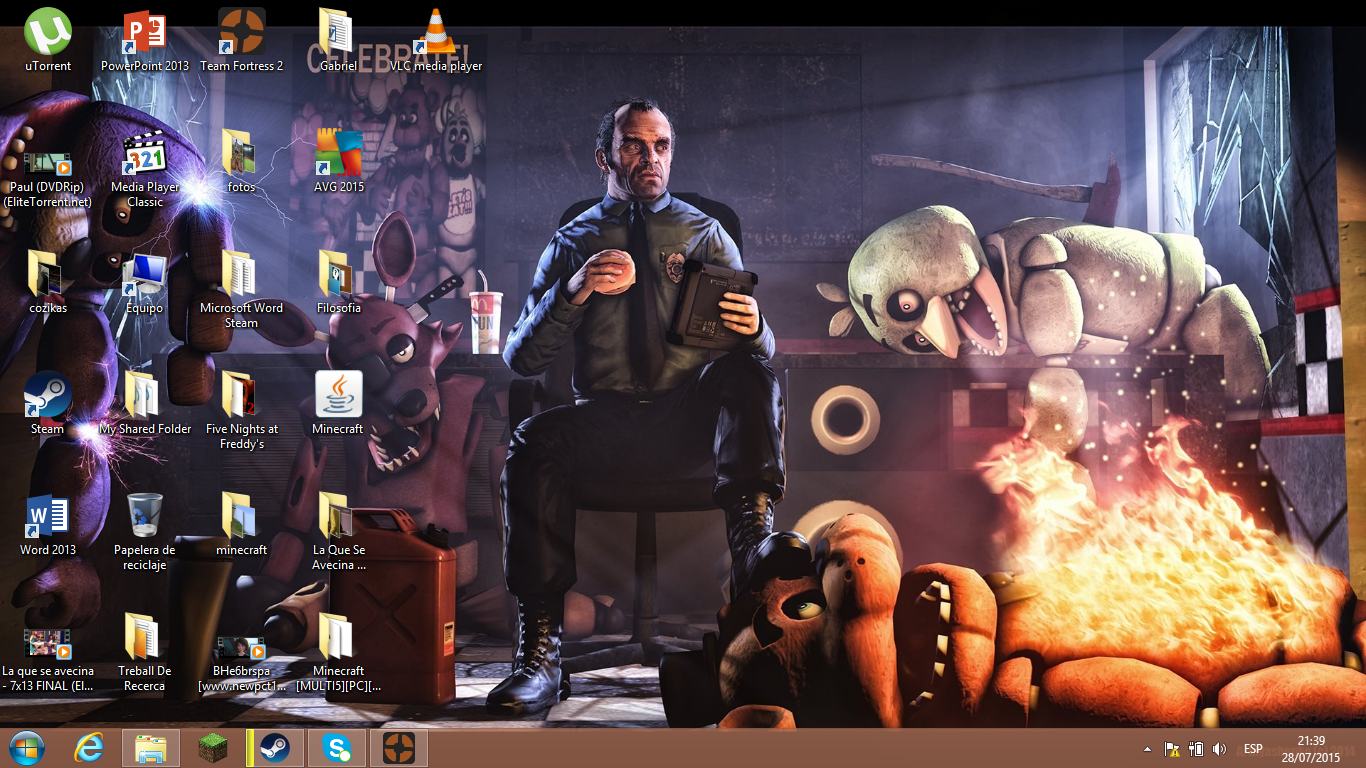
Task: Click the Five Nights at Freddy's folder
Action: pyautogui.click(x=241, y=396)
